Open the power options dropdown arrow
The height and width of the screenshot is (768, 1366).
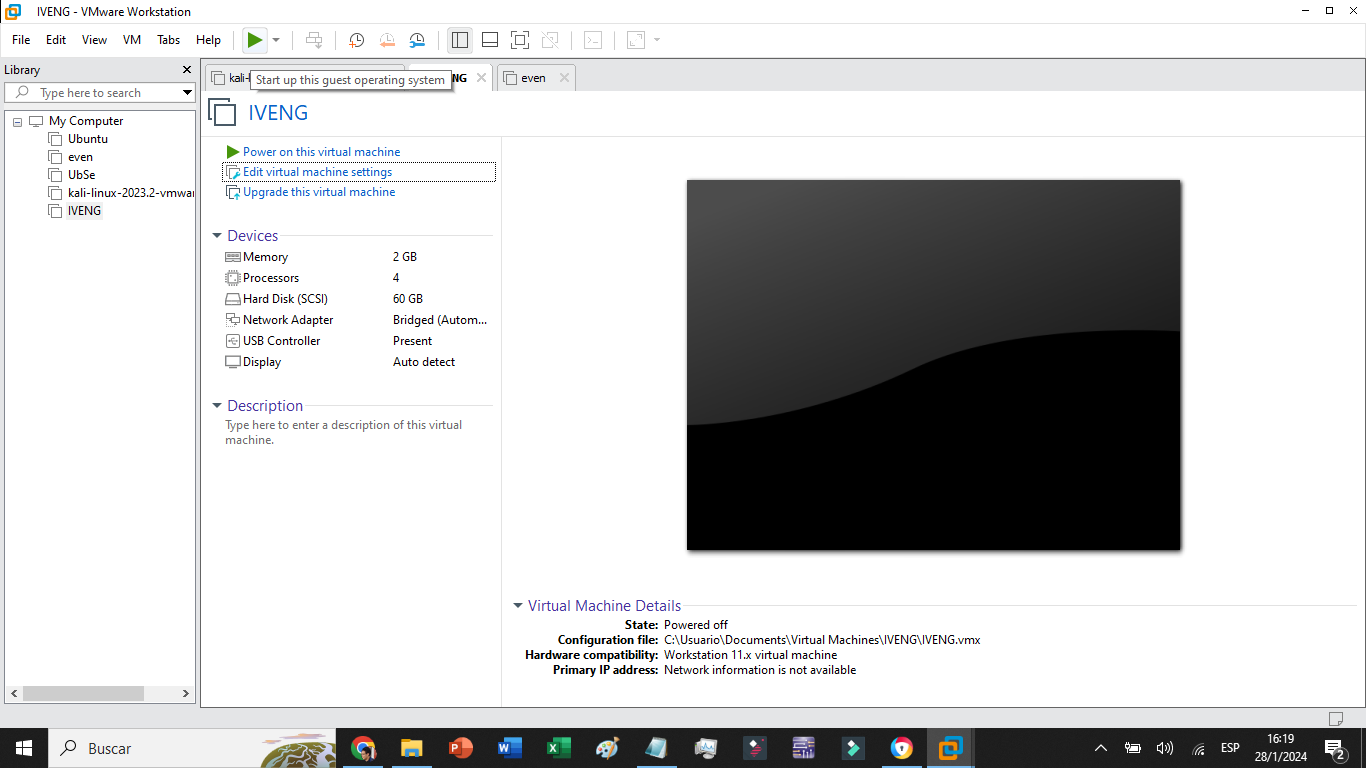[276, 40]
